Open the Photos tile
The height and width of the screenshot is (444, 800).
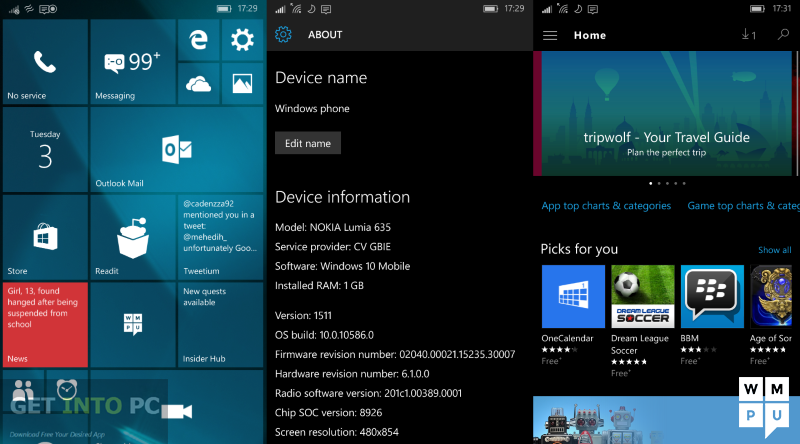242,84
